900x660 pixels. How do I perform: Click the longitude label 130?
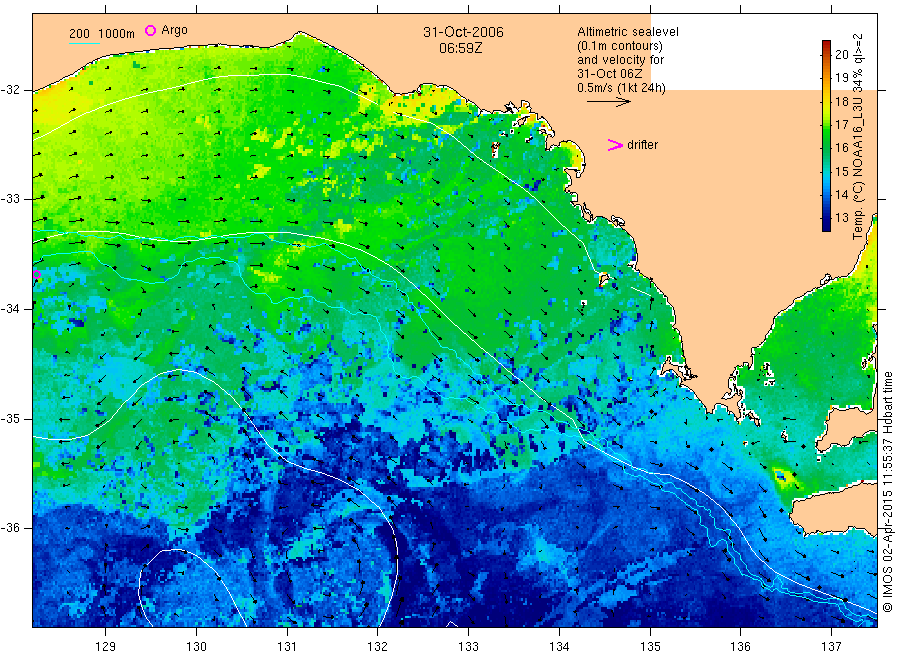pos(196,646)
